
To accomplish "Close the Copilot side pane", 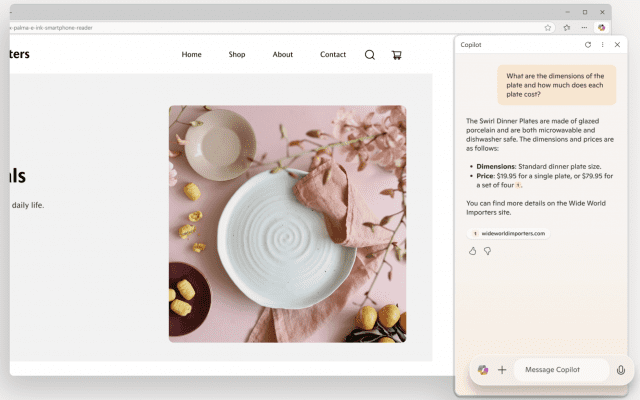I will tap(617, 44).
